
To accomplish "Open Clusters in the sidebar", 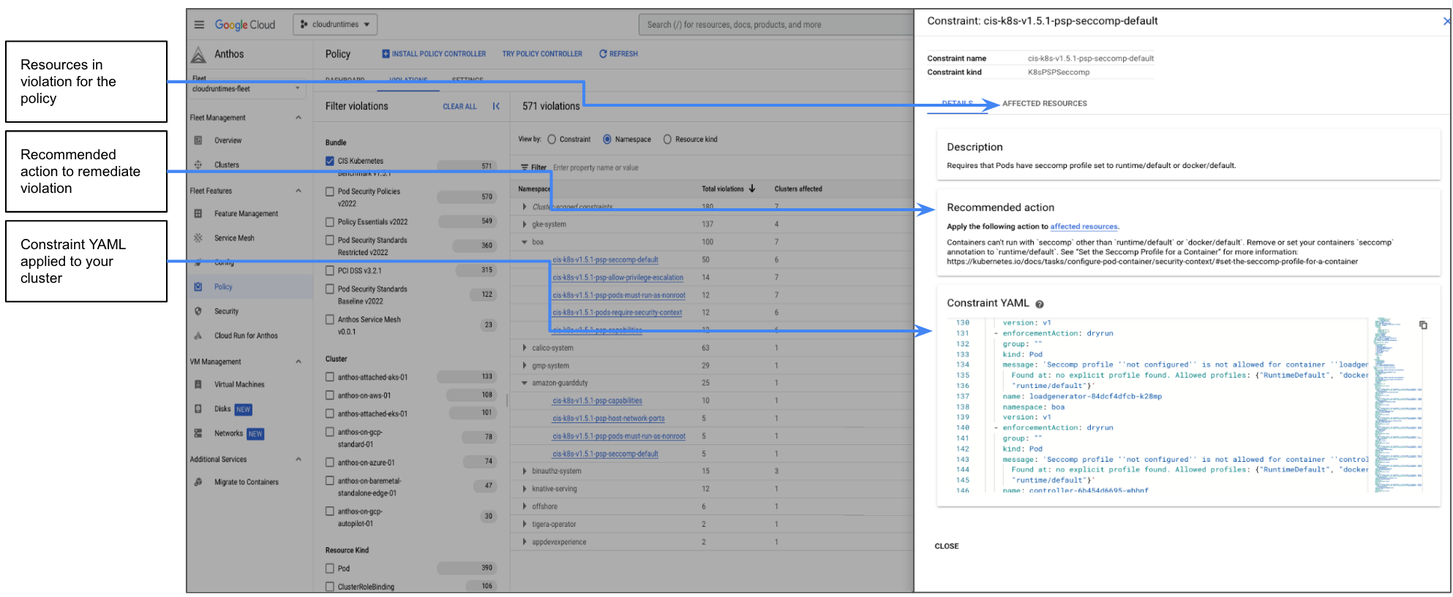I will click(x=227, y=165).
